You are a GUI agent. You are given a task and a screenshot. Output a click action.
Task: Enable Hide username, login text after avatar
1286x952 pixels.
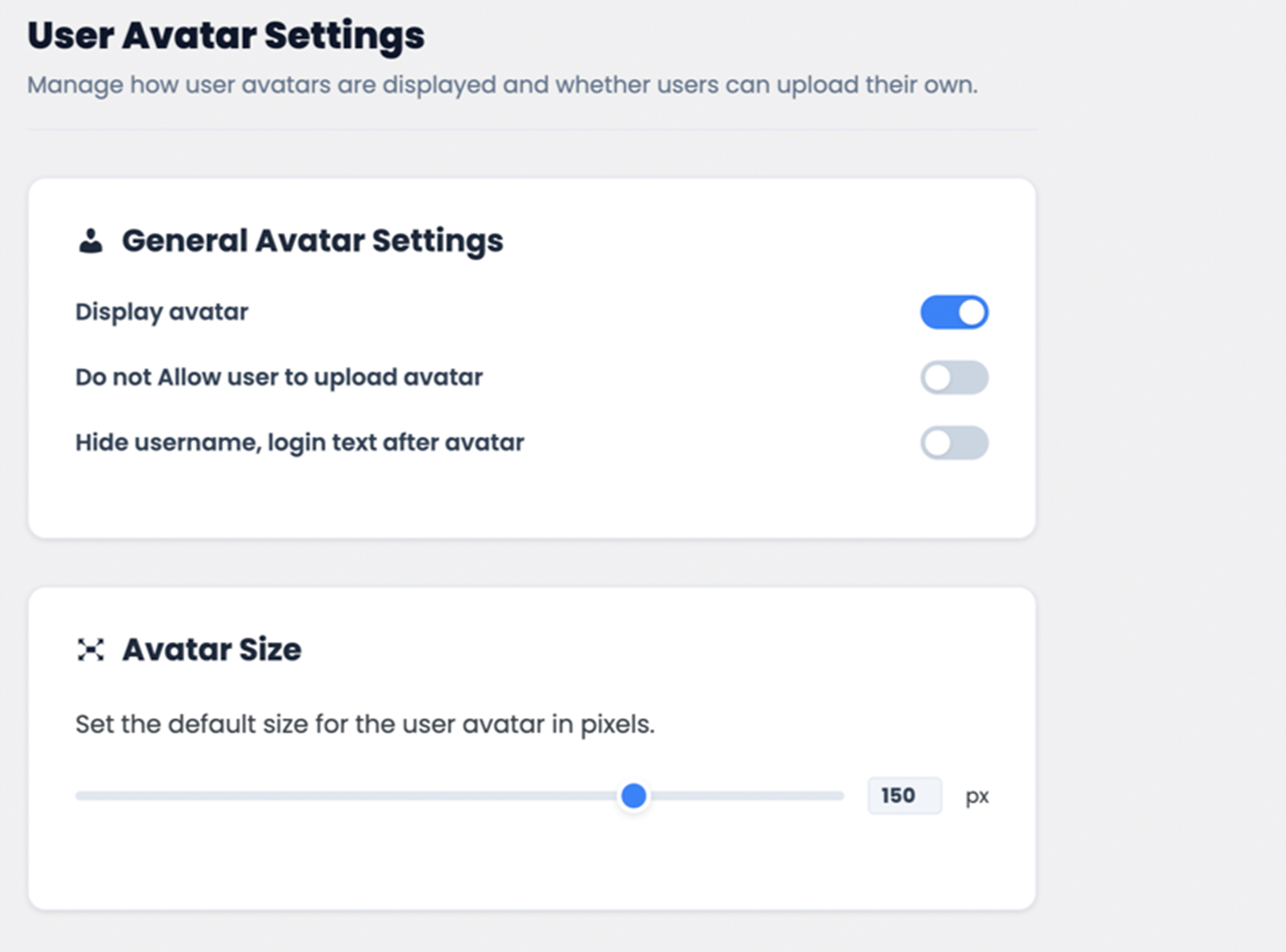coord(954,443)
